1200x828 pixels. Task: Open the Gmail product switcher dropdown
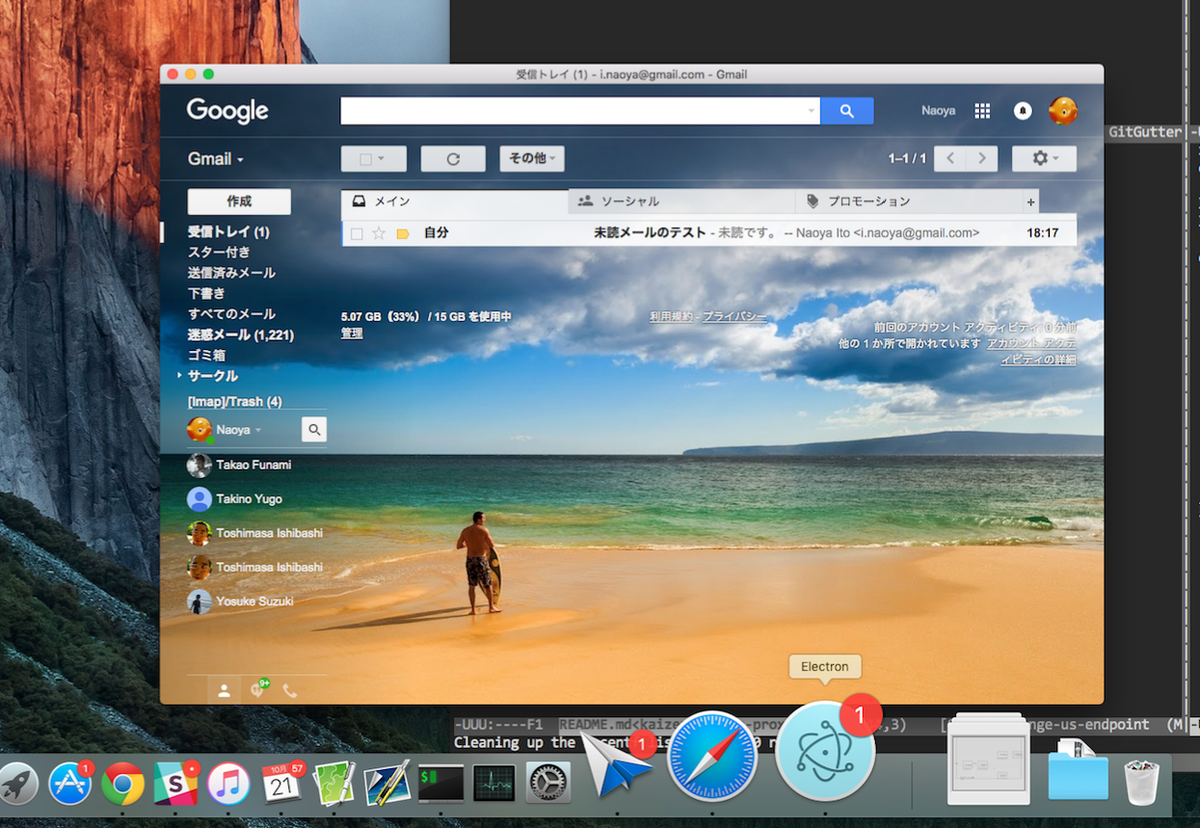[215, 159]
